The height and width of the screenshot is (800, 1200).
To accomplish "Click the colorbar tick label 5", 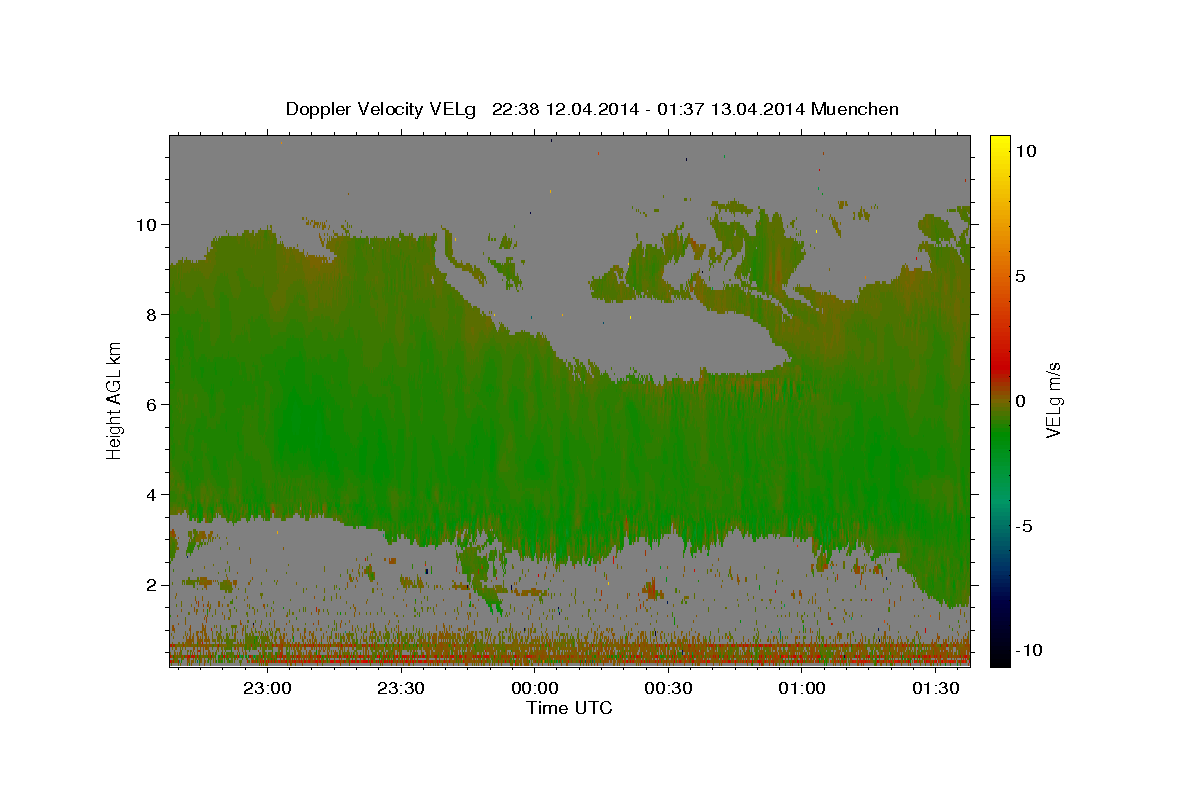I will [1021, 276].
